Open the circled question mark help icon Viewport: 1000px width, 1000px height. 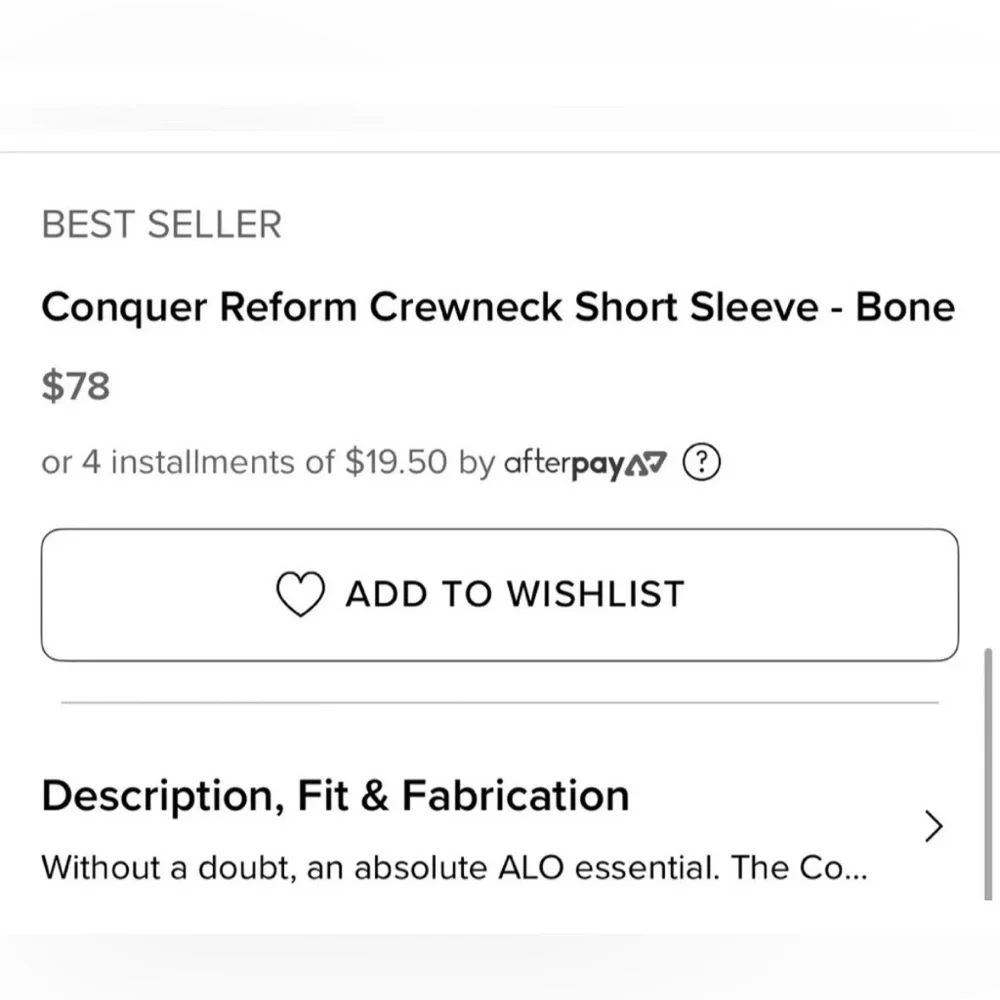tap(701, 461)
